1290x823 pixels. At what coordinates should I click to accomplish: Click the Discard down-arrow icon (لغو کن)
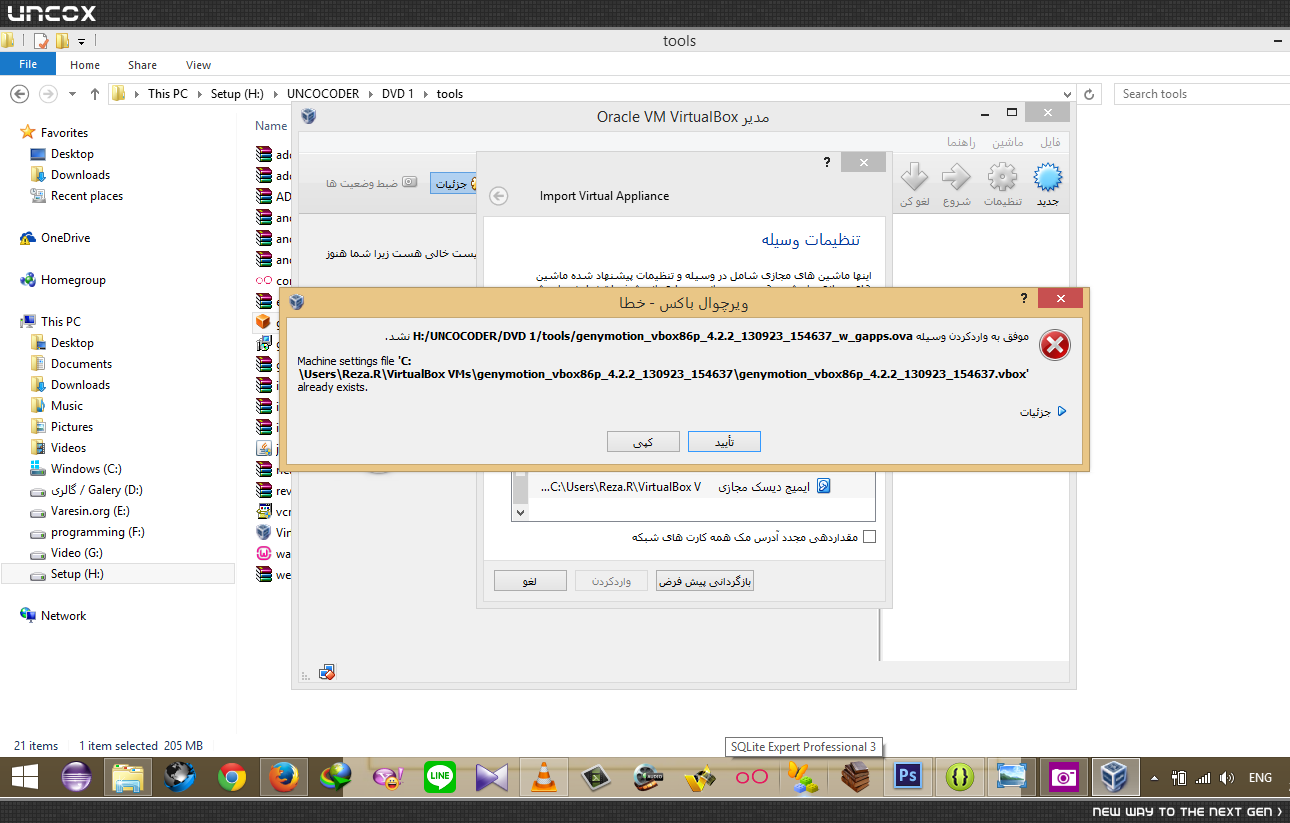coord(914,178)
